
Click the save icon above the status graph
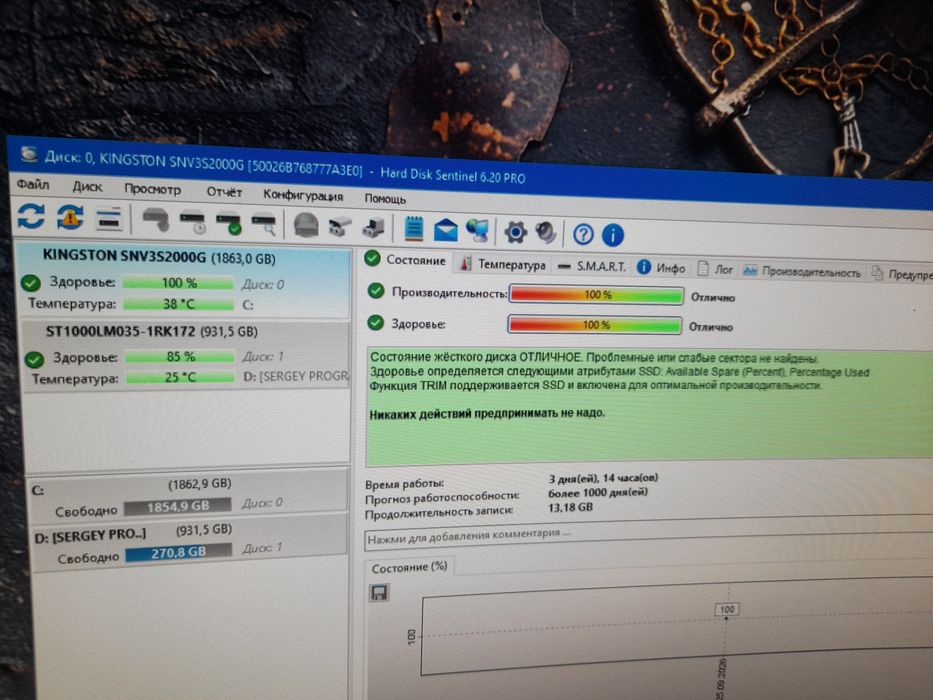click(x=379, y=593)
